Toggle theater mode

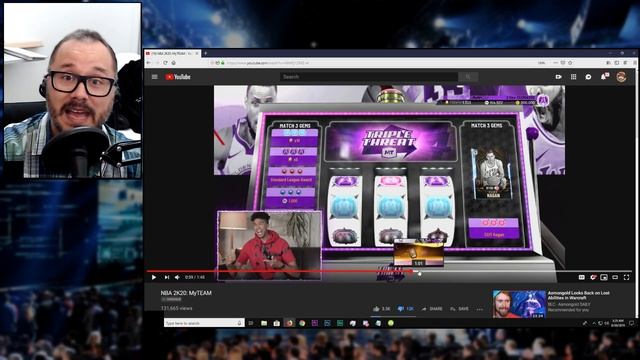615,278
